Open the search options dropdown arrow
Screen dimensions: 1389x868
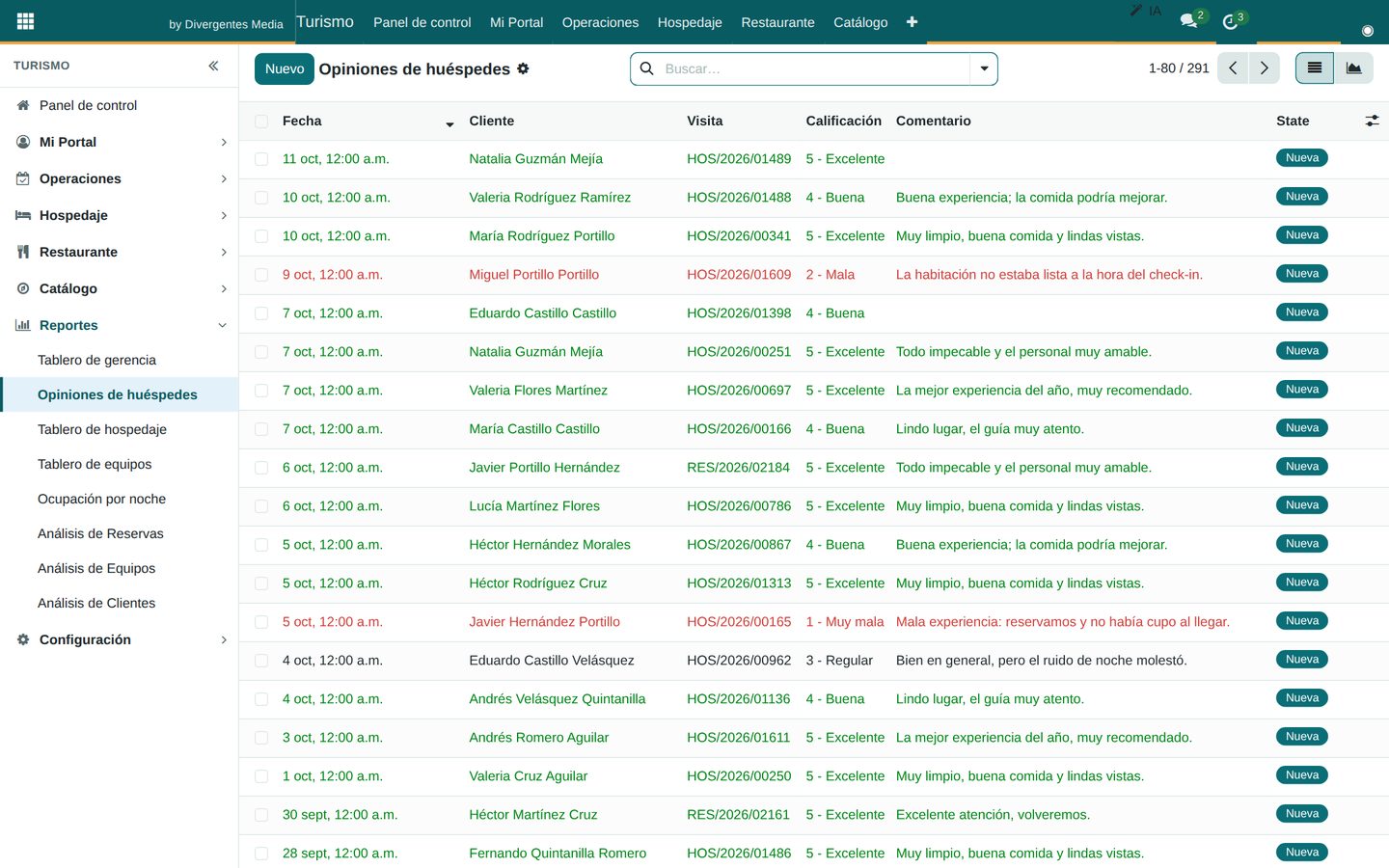tap(984, 68)
